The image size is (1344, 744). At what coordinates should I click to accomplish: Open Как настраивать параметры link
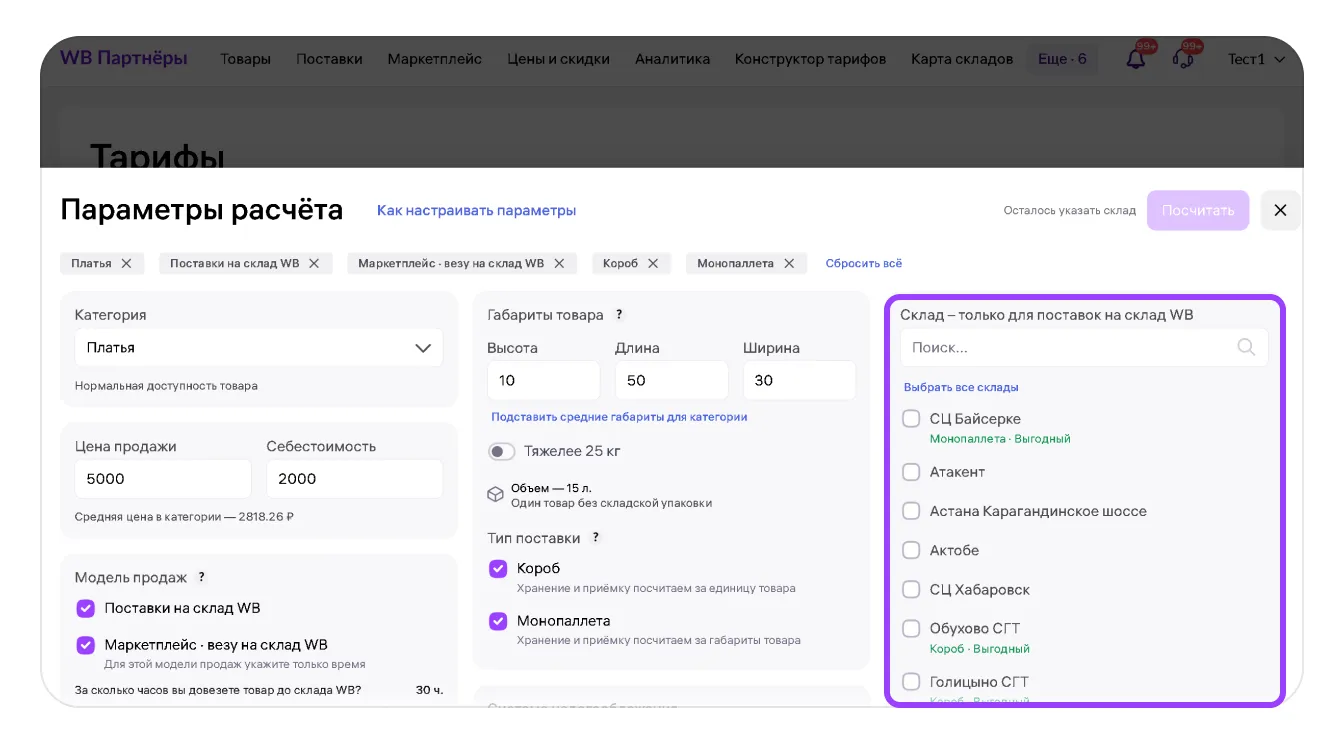pos(476,210)
